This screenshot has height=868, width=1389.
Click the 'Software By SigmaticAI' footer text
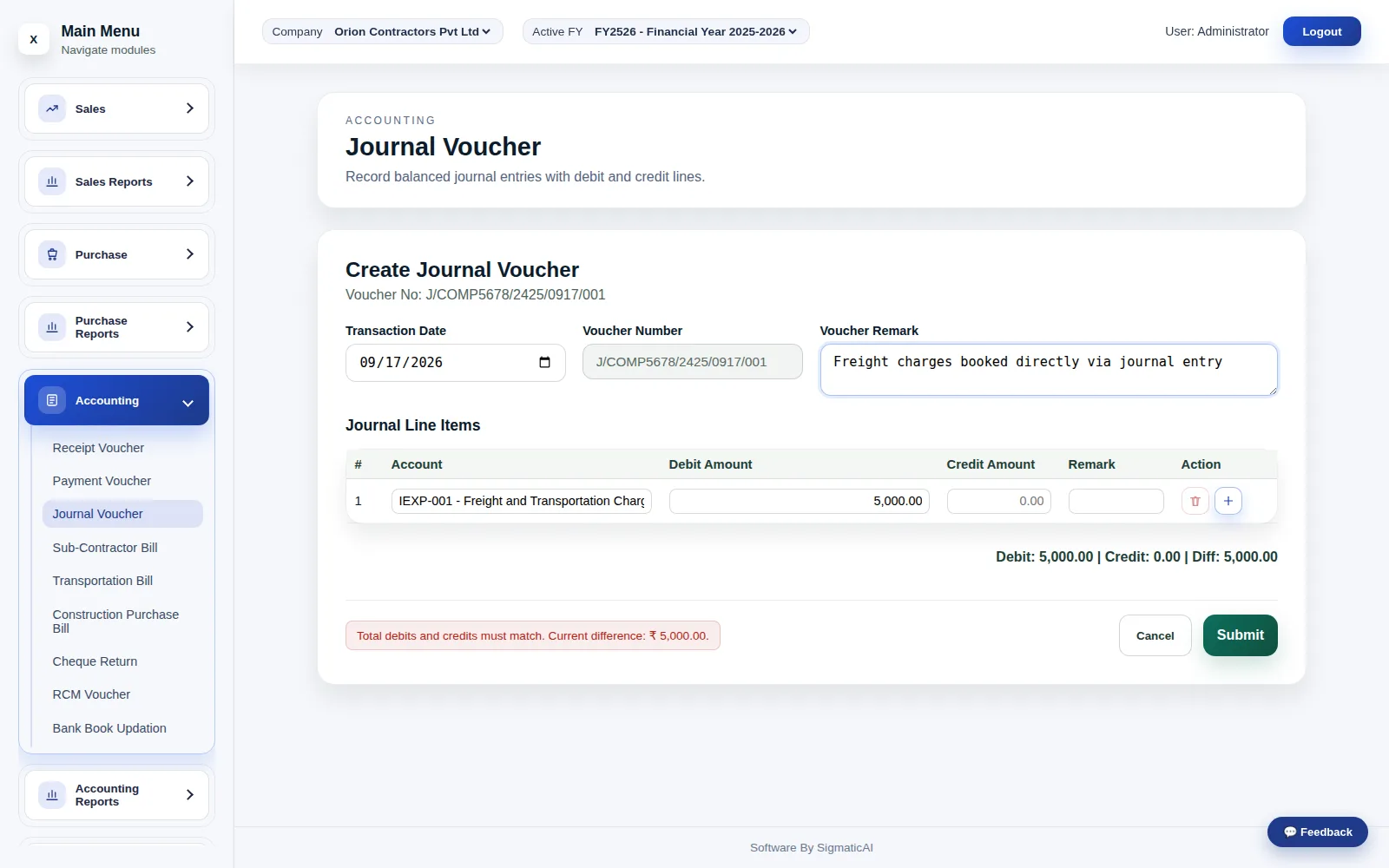812,848
